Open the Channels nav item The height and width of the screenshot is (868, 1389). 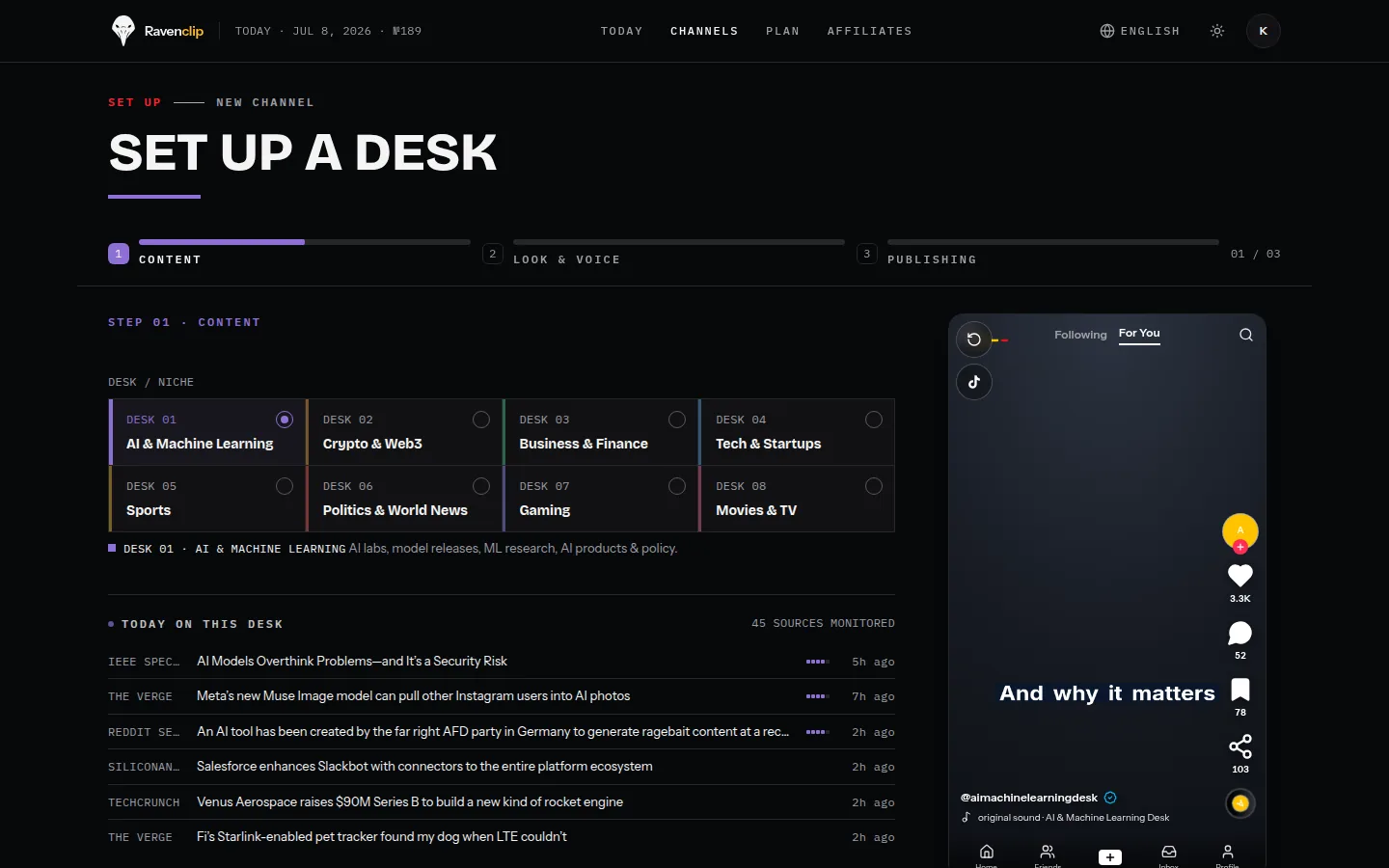[x=704, y=31]
